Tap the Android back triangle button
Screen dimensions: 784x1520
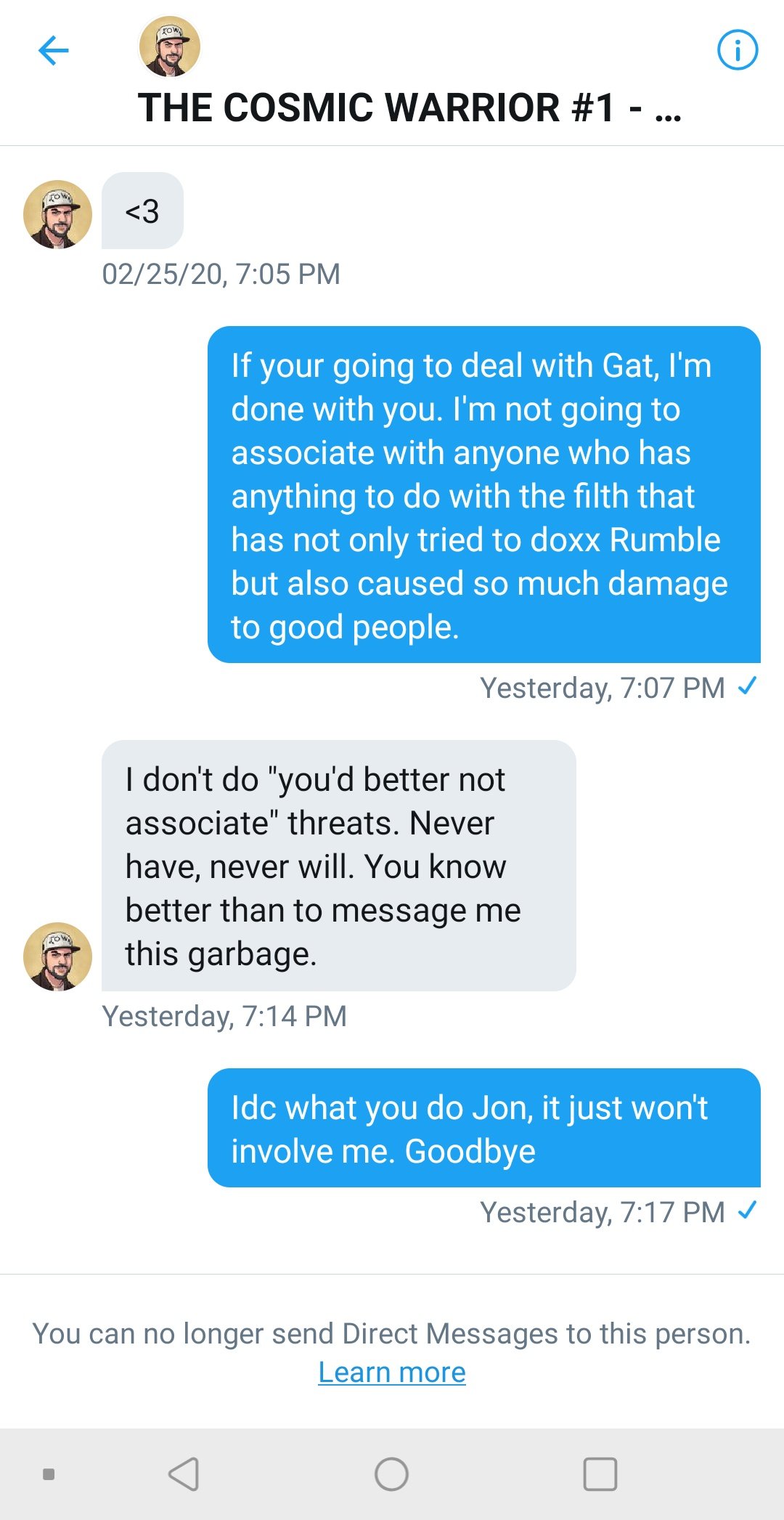[184, 1474]
